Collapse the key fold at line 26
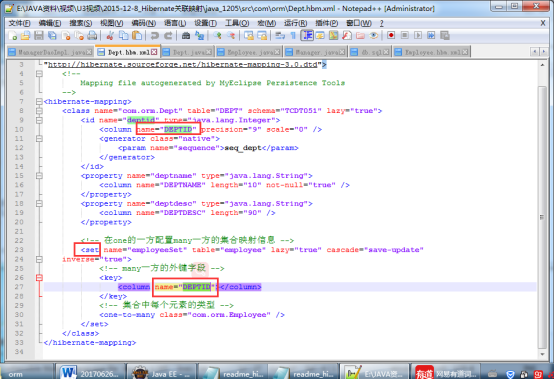Screen dimensions: 554x380 coord(39,278)
